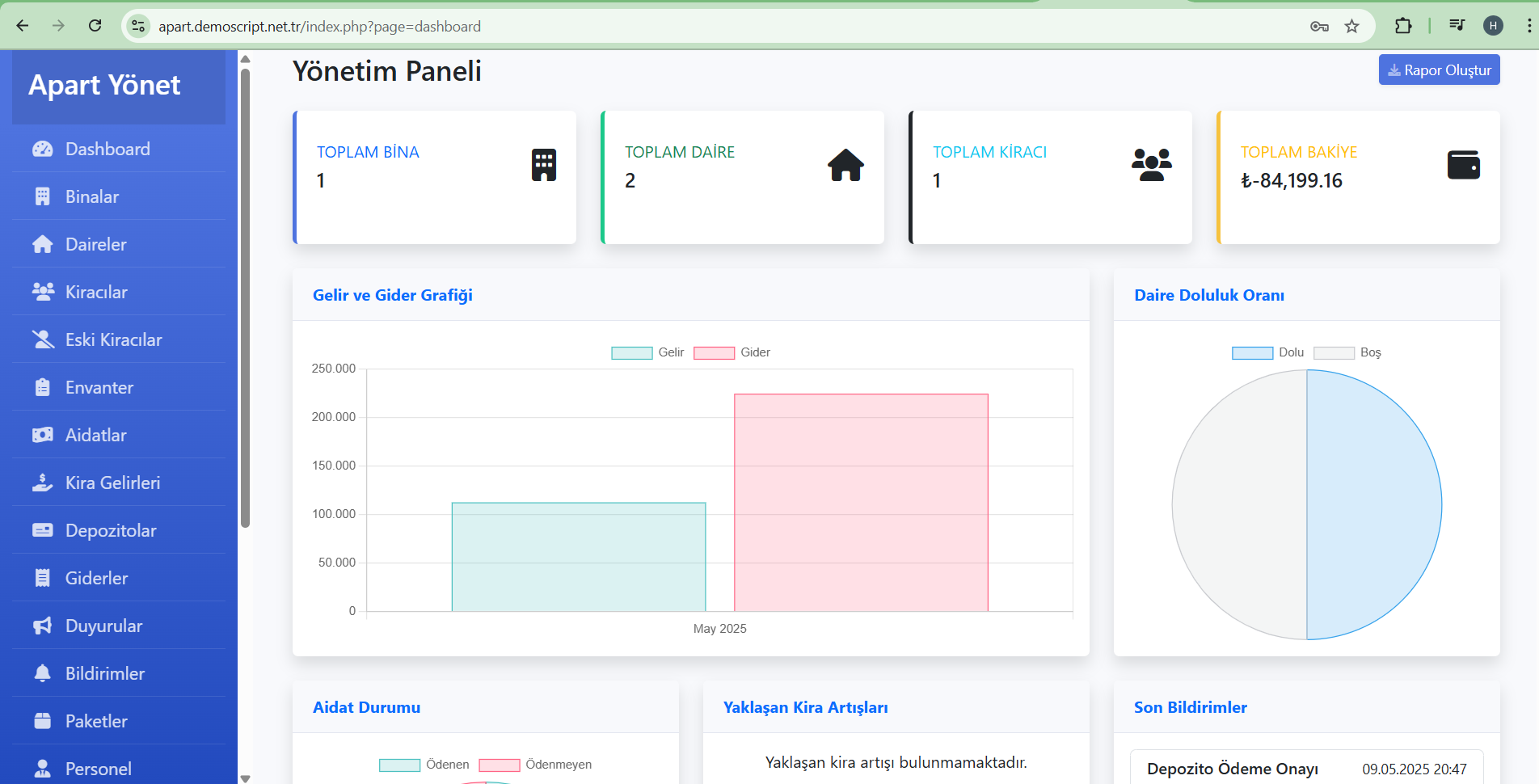Screen dimensions: 1539x784
Task: Toggle the Gider legend in bar chart
Action: tap(732, 353)
